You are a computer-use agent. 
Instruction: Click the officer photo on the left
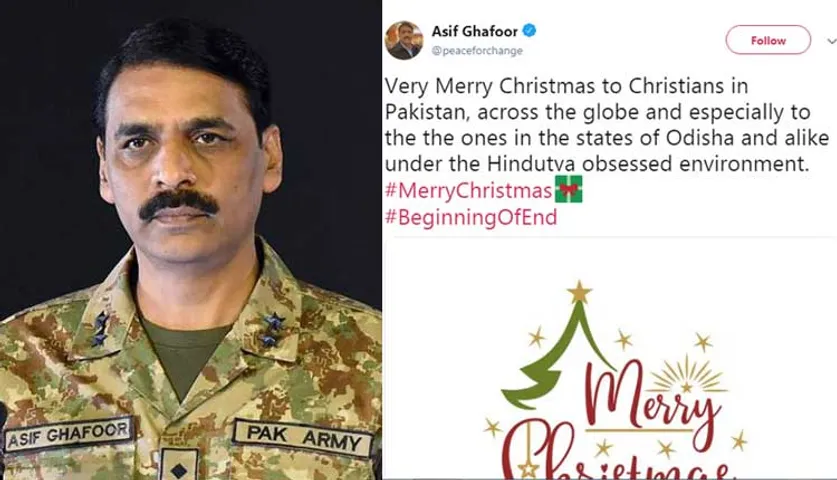[x=191, y=240]
